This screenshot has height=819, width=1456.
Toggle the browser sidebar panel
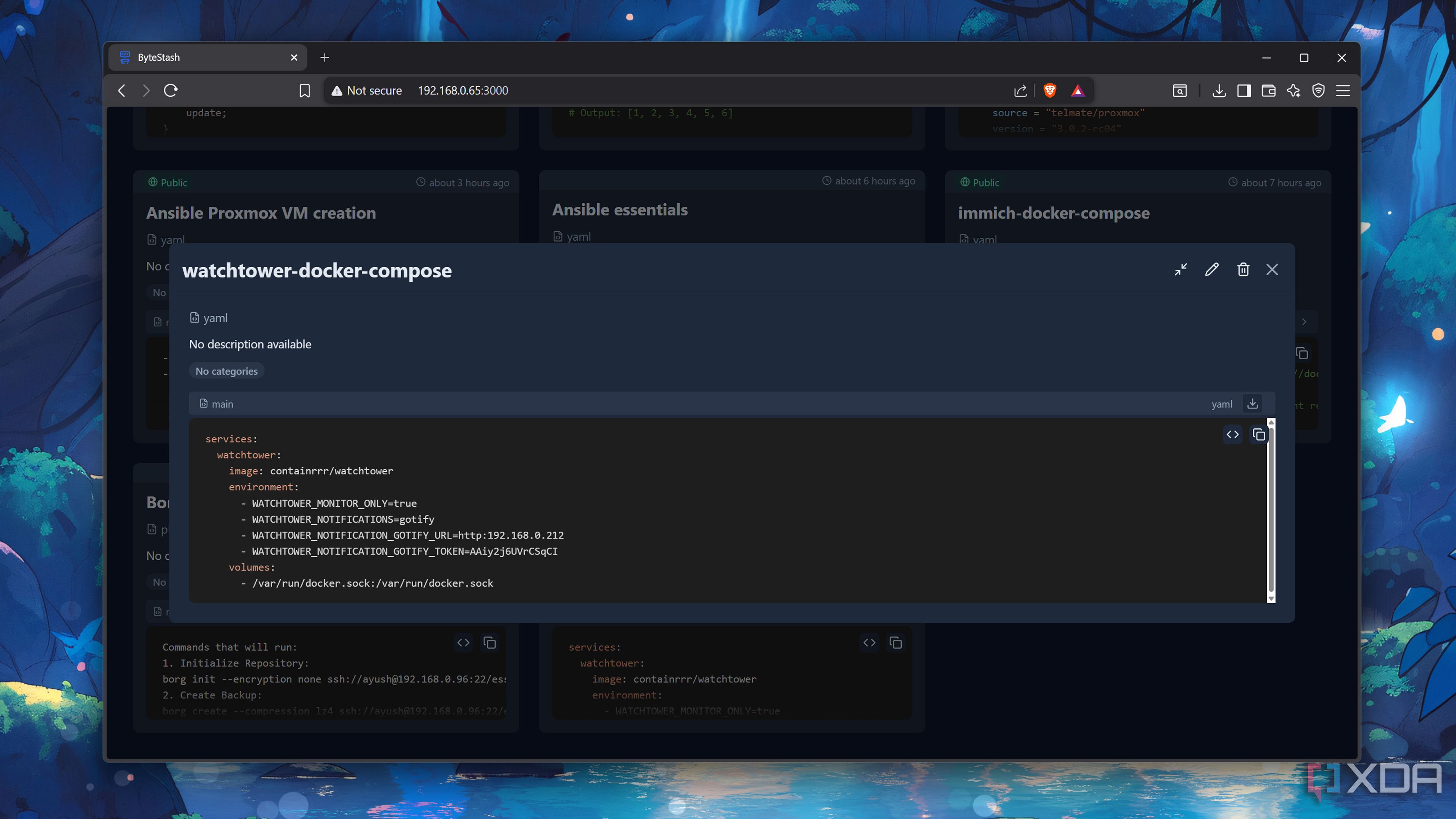1244,91
